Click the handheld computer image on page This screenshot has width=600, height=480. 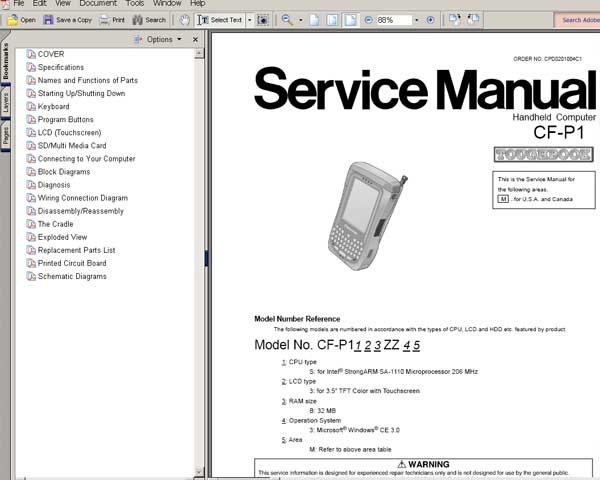[x=367, y=216]
